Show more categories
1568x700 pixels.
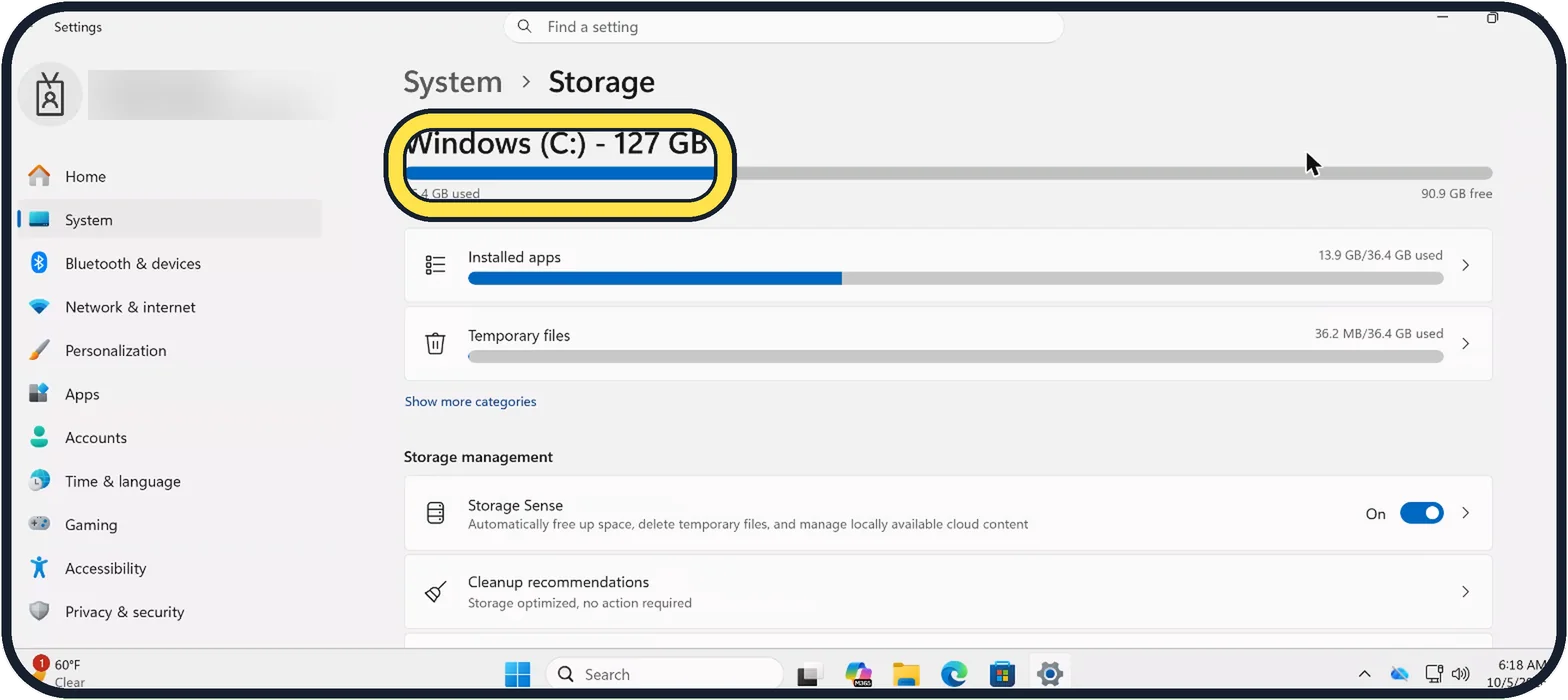pos(470,401)
